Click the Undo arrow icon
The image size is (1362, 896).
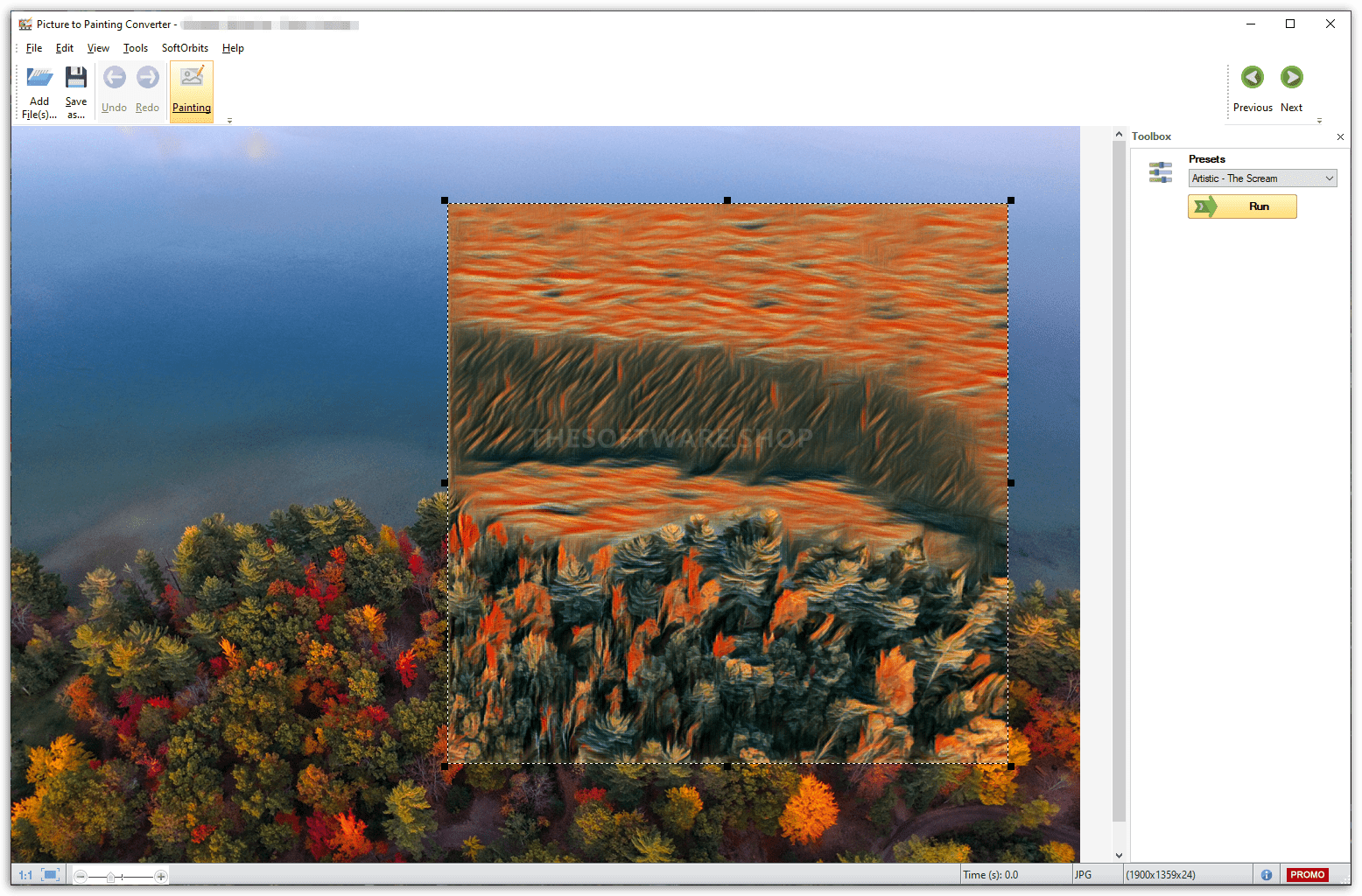[x=114, y=78]
